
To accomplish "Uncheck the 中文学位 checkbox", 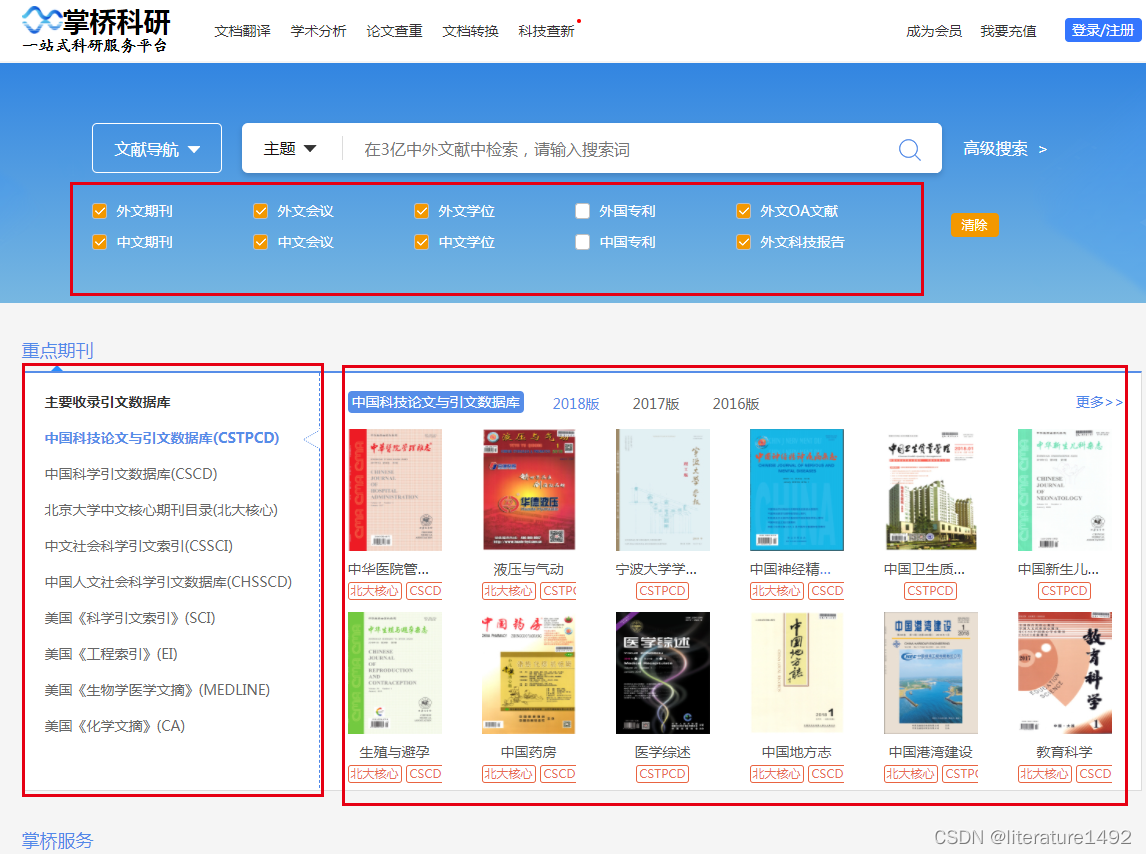I will click(422, 242).
